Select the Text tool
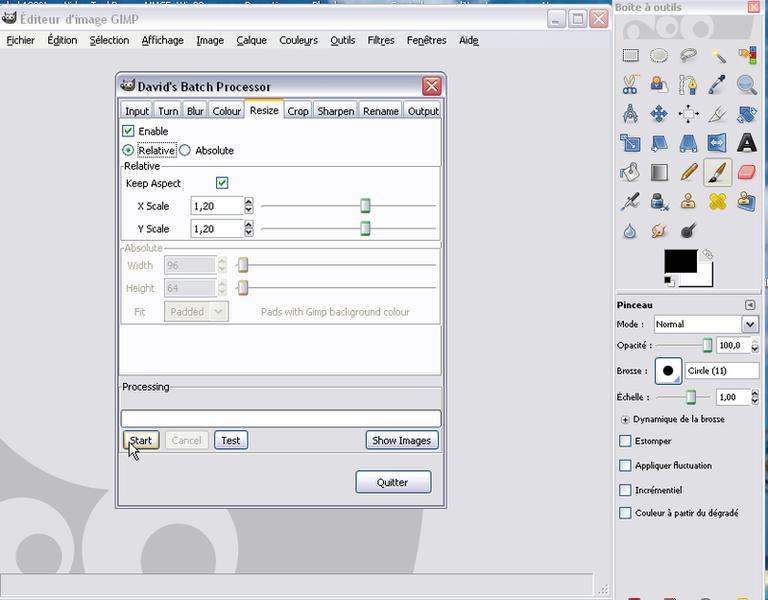Viewport: 768px width, 600px height. point(747,143)
